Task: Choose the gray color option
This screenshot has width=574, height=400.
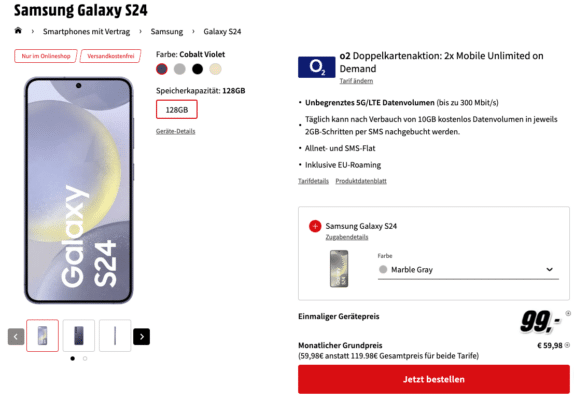Action: (179, 69)
